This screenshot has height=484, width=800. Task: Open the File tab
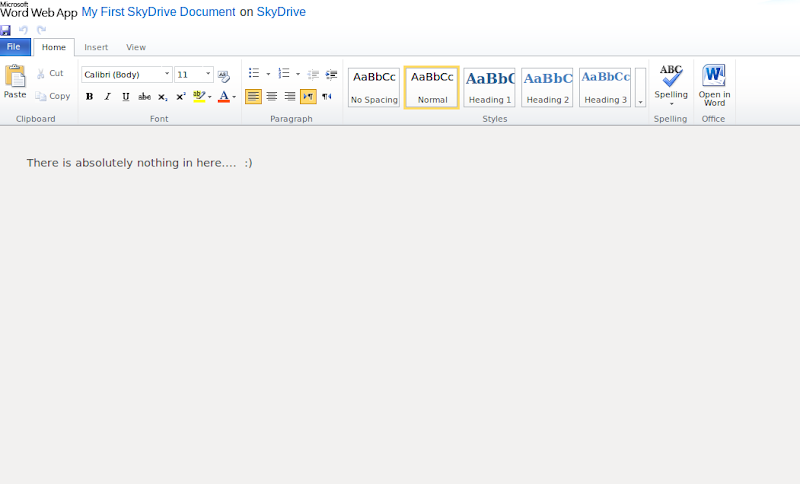[15, 47]
